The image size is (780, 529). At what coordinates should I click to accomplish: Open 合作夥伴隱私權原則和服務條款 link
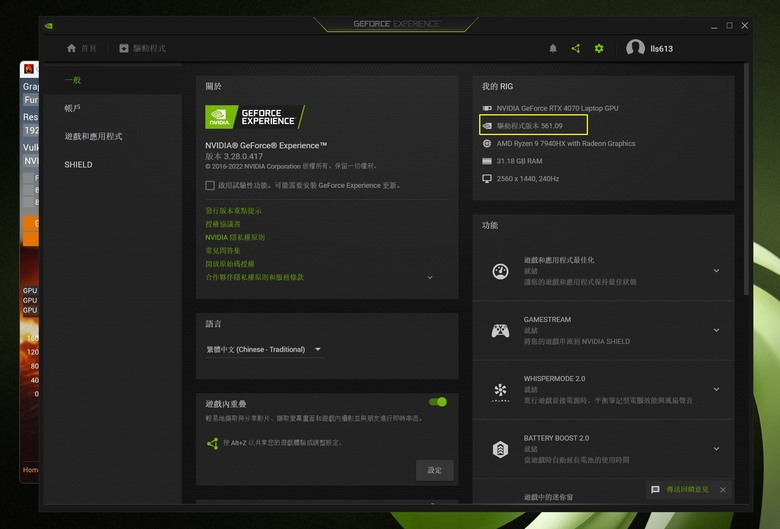(254, 277)
